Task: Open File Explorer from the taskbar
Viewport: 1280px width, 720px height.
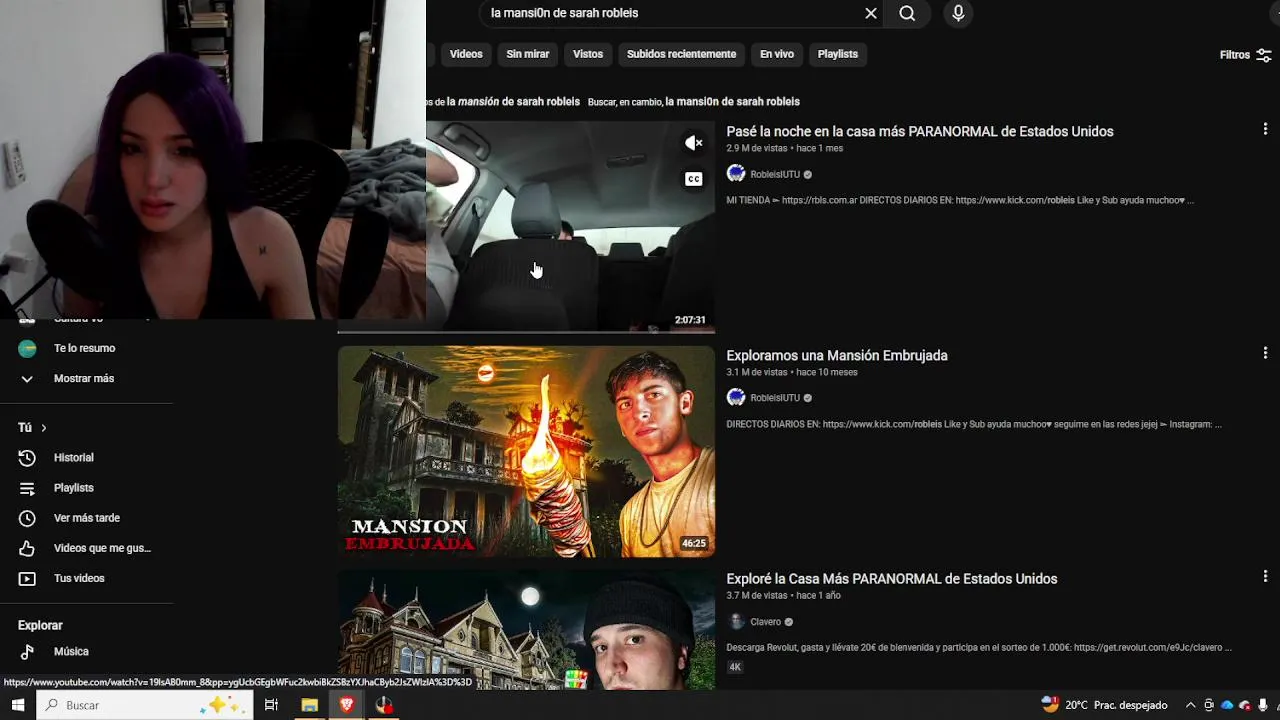Action: [x=309, y=705]
